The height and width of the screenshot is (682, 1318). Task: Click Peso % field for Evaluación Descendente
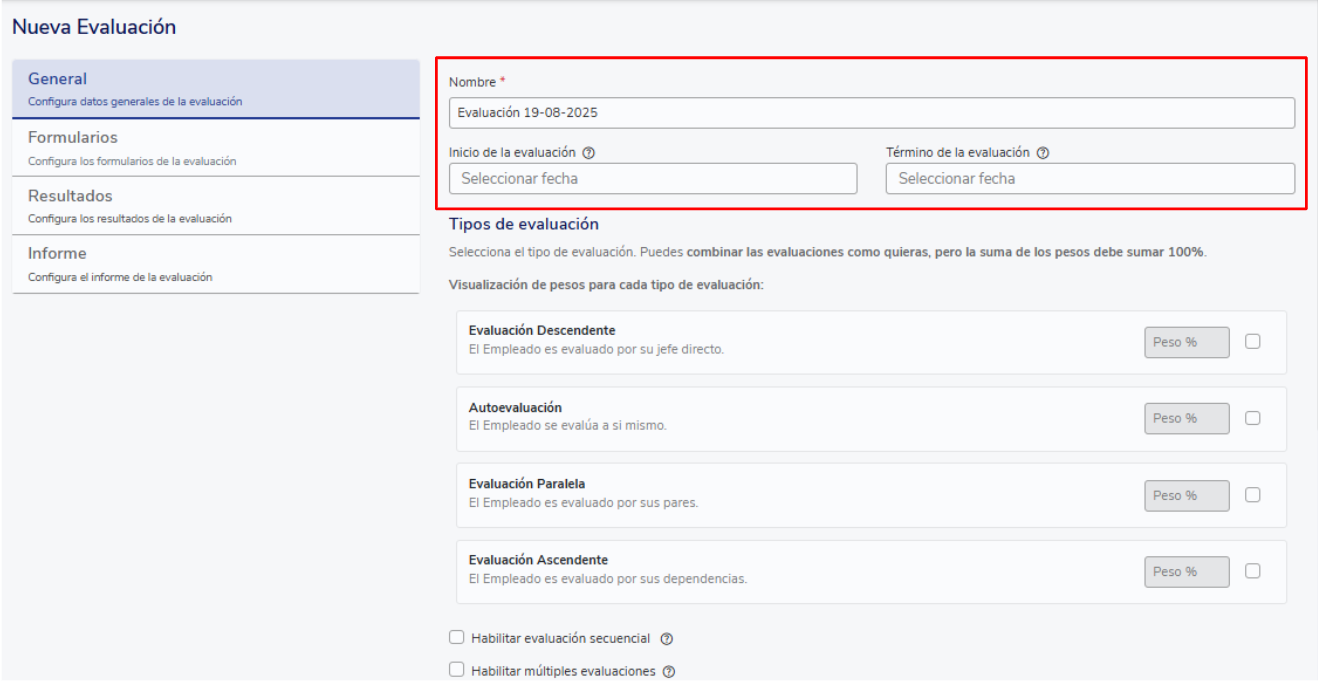(x=1186, y=342)
